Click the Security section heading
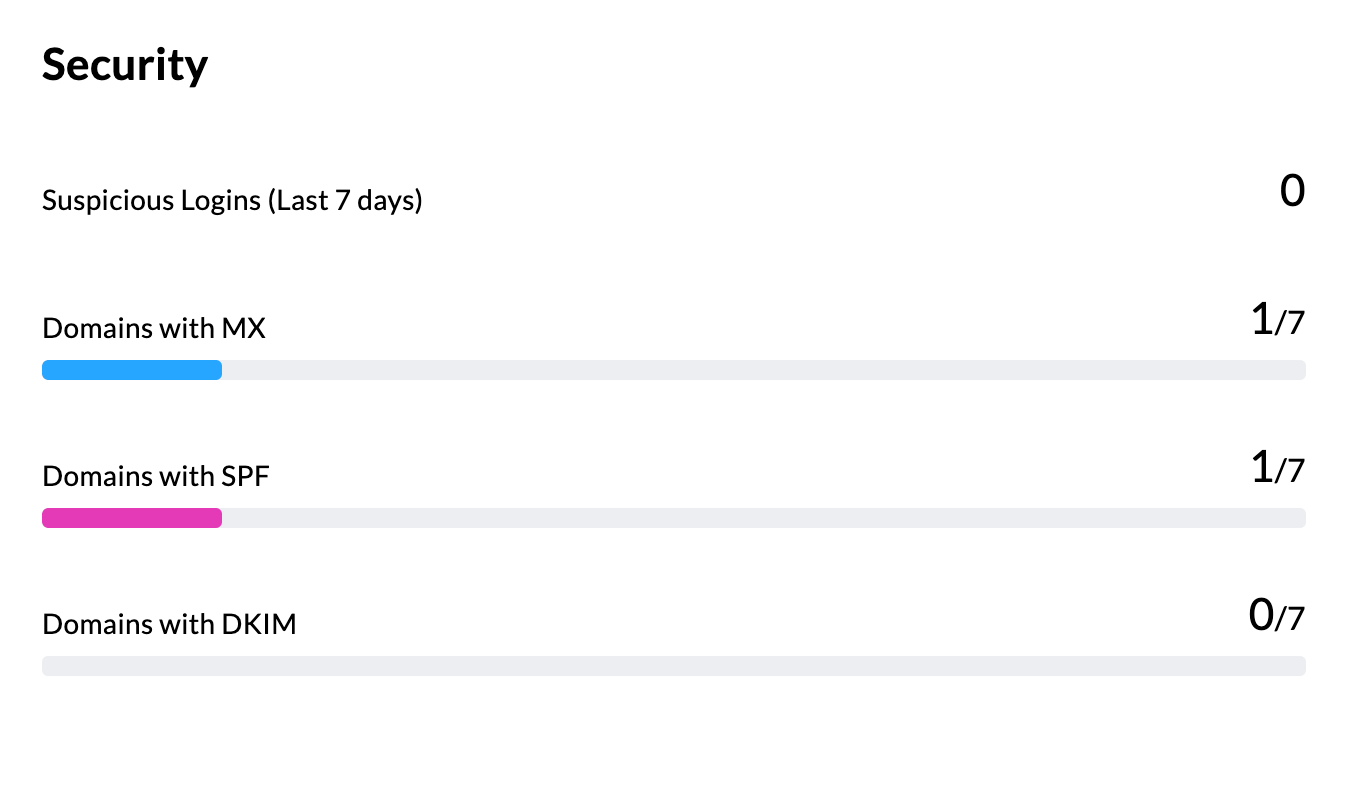The image size is (1354, 796). 125,65
